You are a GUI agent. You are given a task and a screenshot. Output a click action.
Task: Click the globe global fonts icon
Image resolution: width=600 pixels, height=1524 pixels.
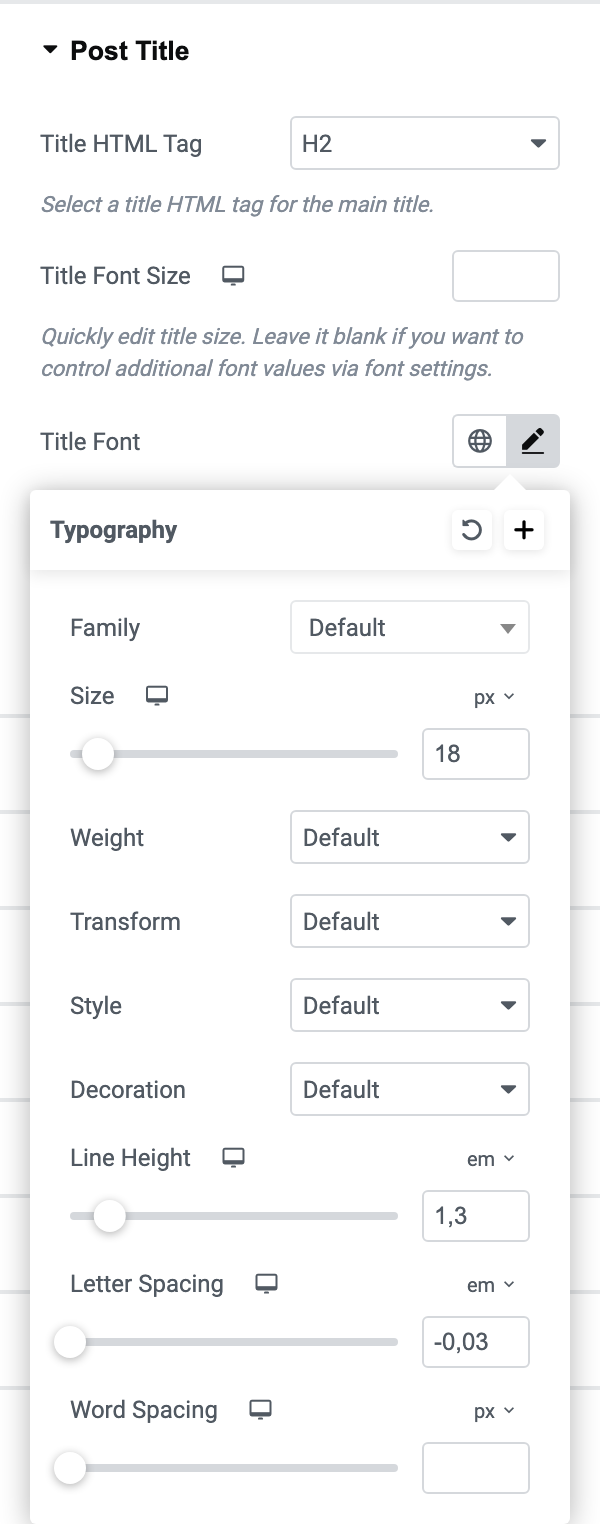480,441
